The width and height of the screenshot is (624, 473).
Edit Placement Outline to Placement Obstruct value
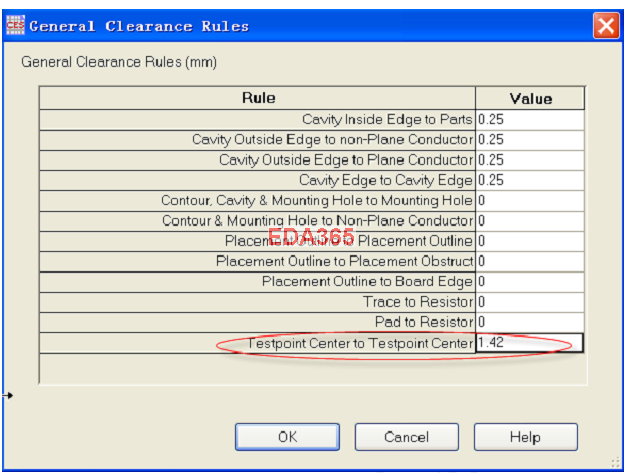[530, 262]
